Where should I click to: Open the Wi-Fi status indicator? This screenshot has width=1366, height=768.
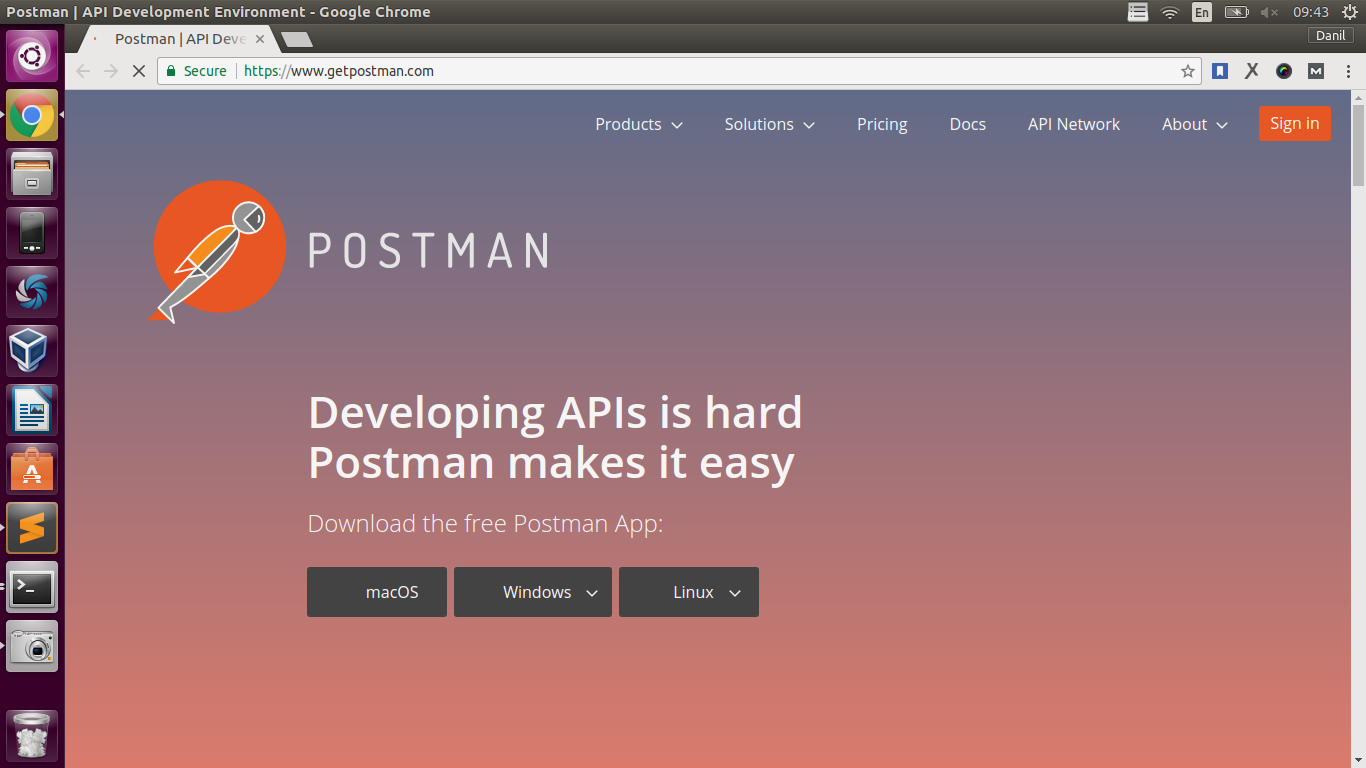point(1169,12)
